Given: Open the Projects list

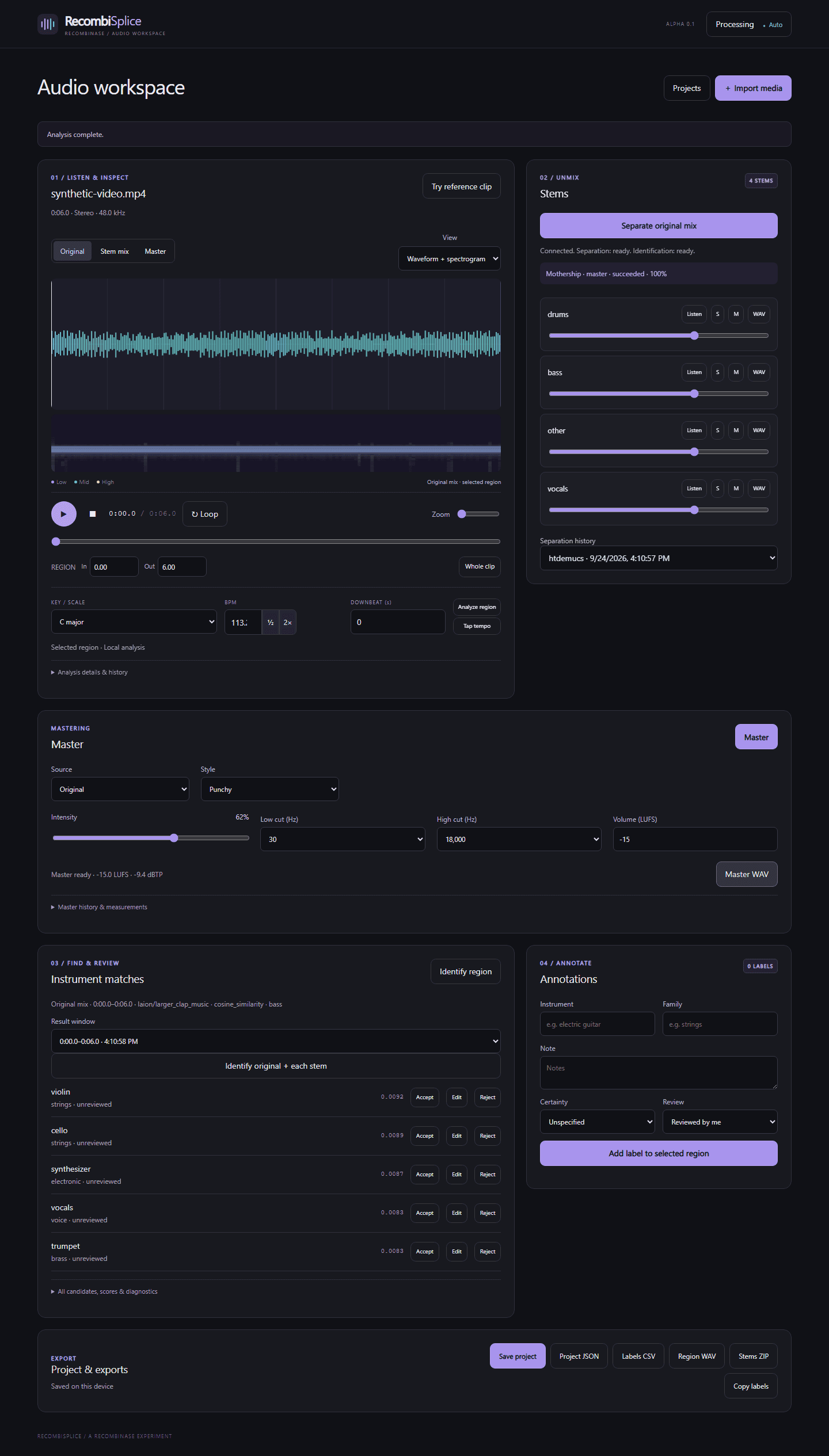Looking at the screenshot, I should [687, 88].
